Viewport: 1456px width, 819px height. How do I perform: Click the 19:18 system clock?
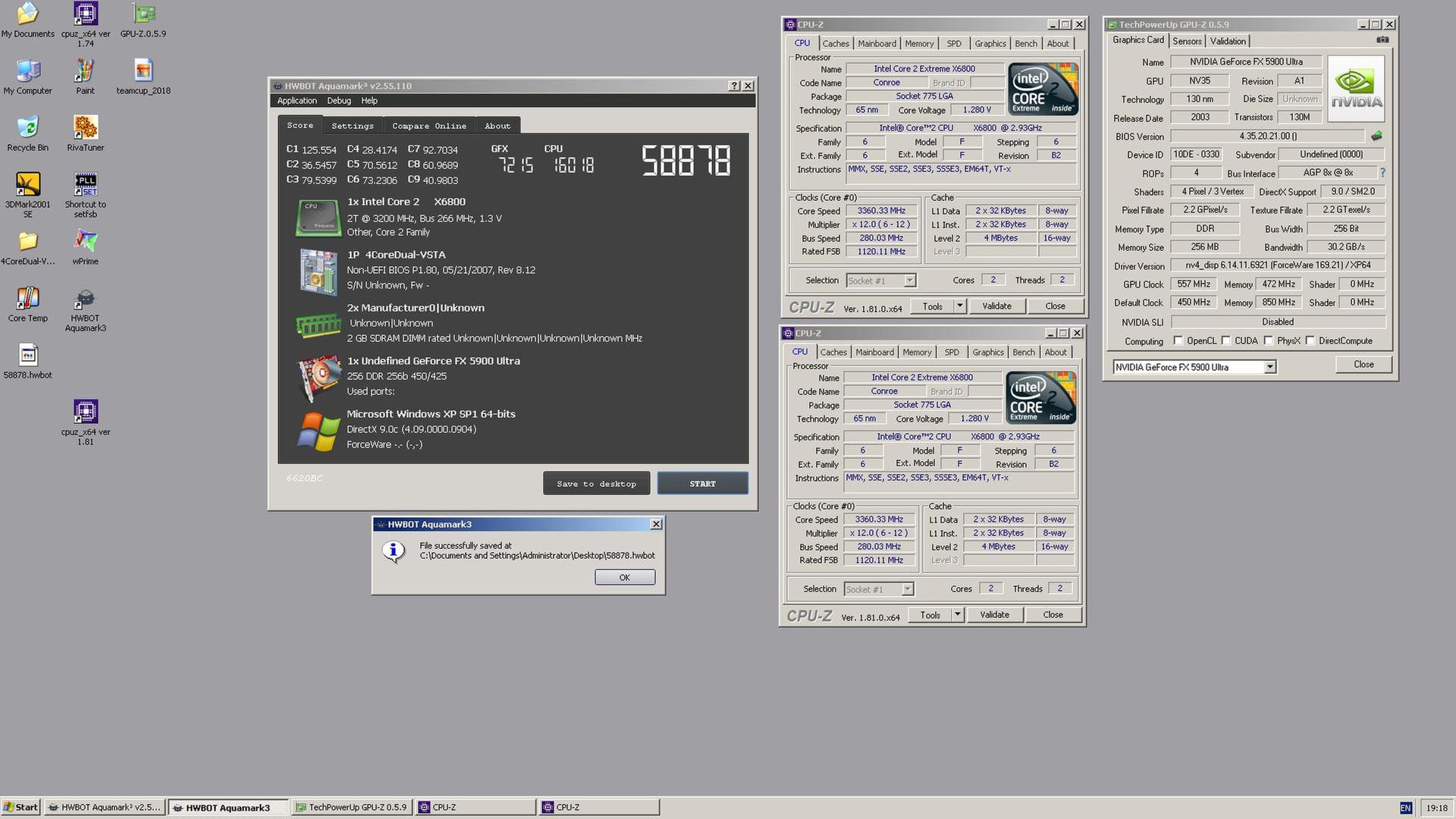click(x=1436, y=808)
